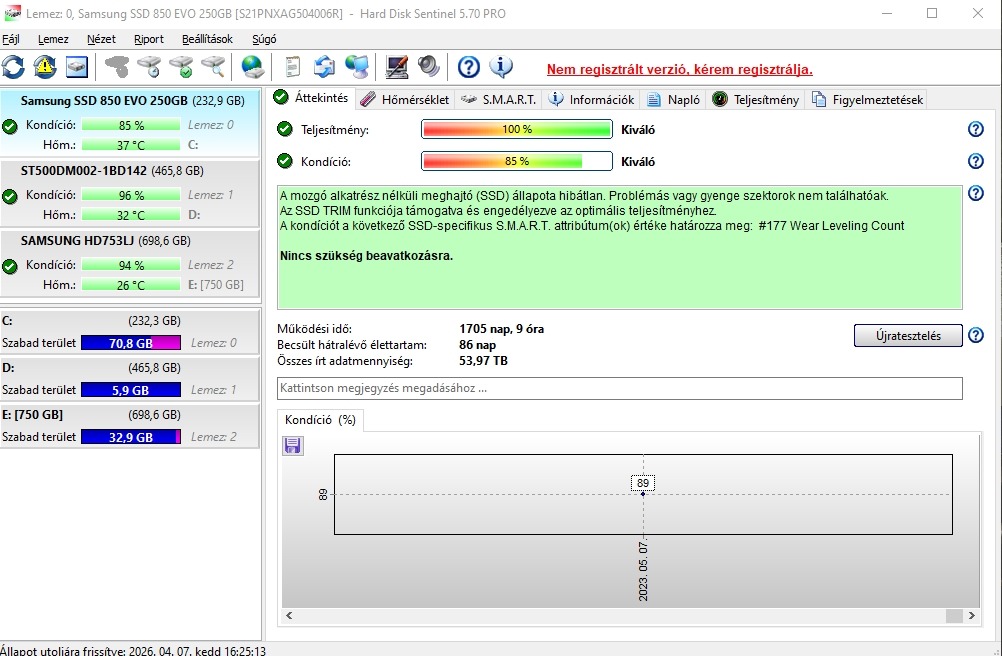Click the 'Nem regisztrált verzió' registration link
1002x656 pixels.
tap(679, 70)
